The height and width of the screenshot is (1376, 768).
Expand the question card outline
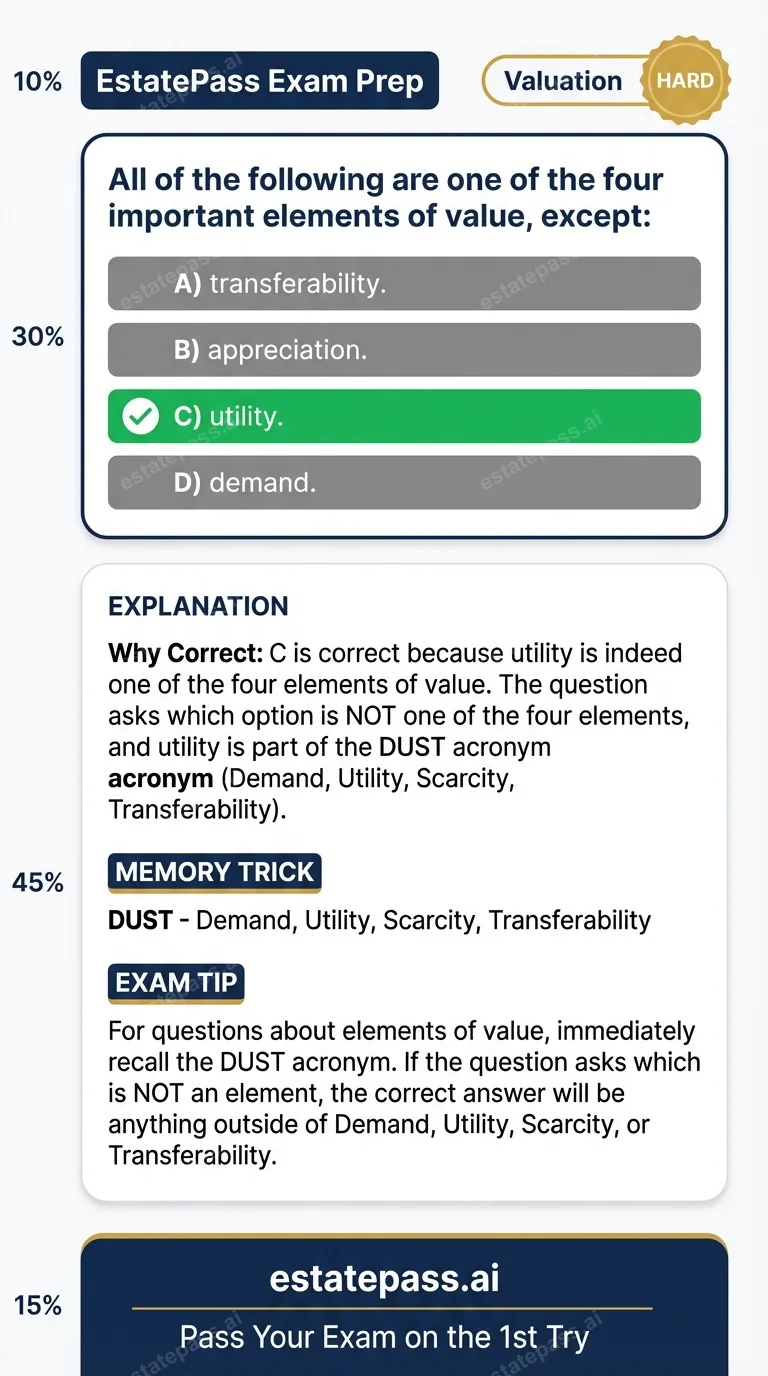[404, 335]
